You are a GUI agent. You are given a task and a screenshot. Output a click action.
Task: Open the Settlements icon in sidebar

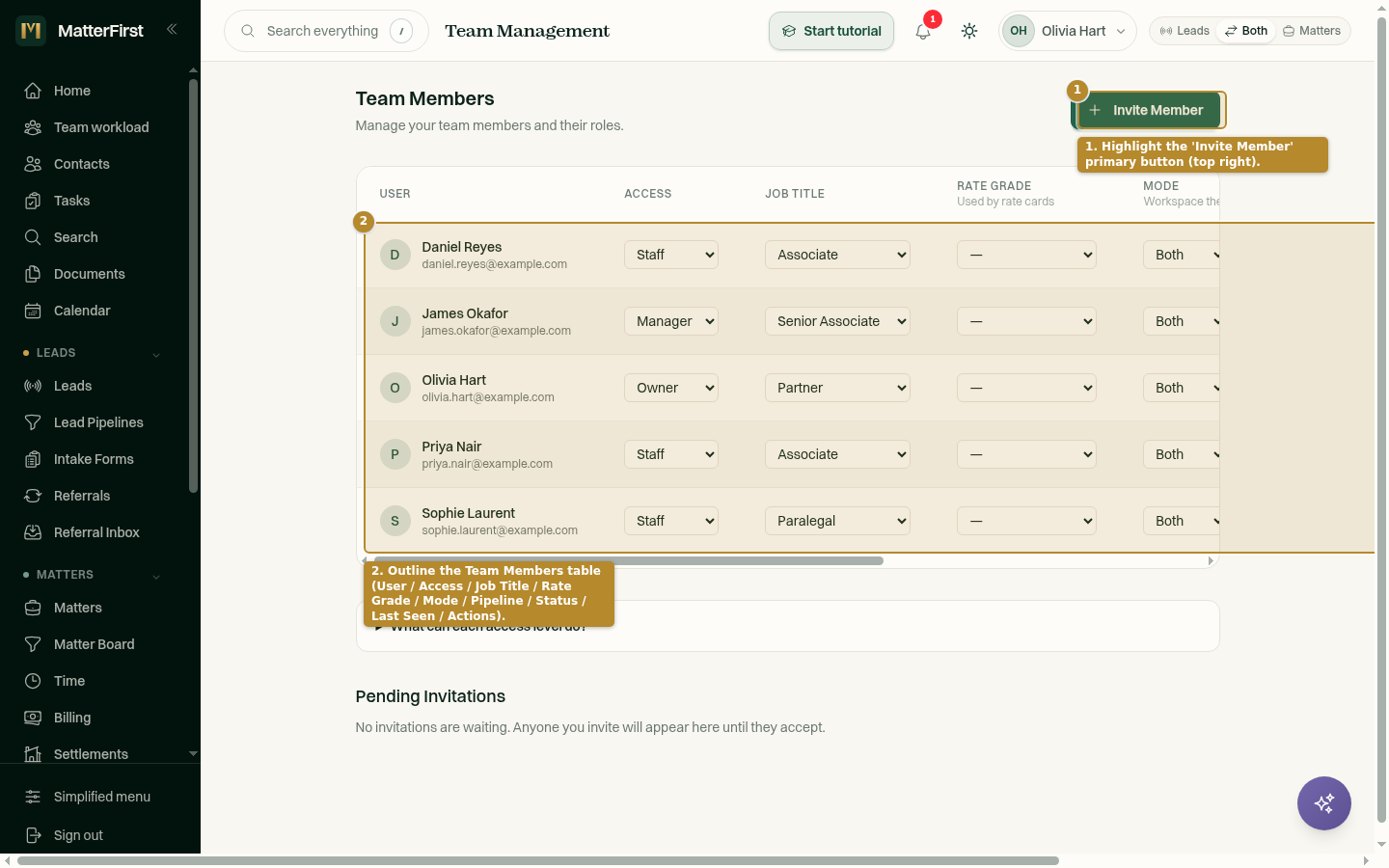click(33, 754)
